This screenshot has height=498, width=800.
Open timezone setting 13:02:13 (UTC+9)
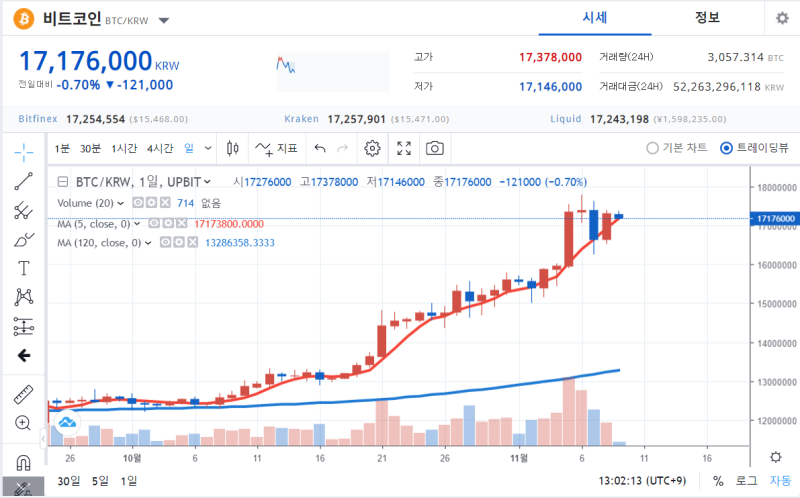(642, 481)
